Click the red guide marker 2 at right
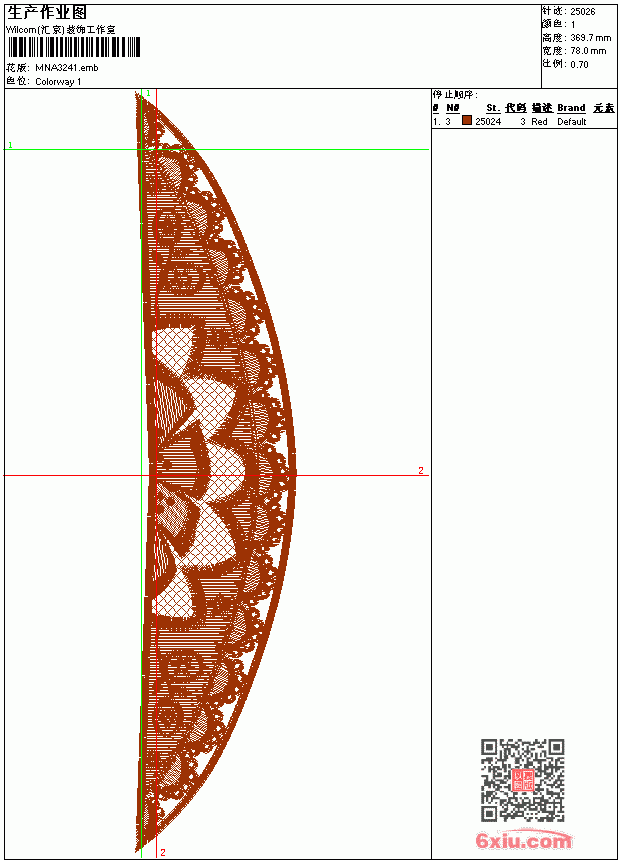The width and height of the screenshot is (620, 860). click(421, 470)
